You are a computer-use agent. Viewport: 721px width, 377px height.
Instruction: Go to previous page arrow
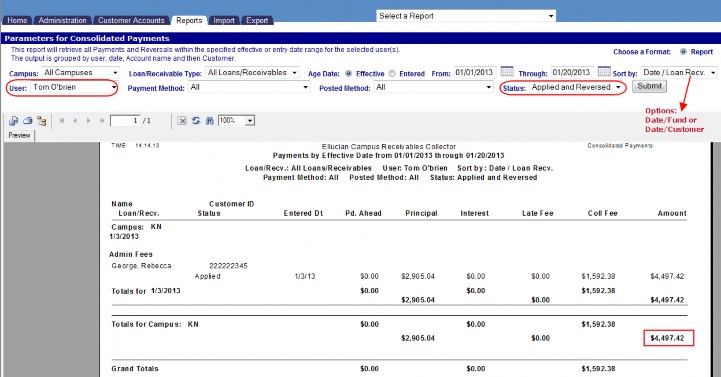click(x=75, y=120)
